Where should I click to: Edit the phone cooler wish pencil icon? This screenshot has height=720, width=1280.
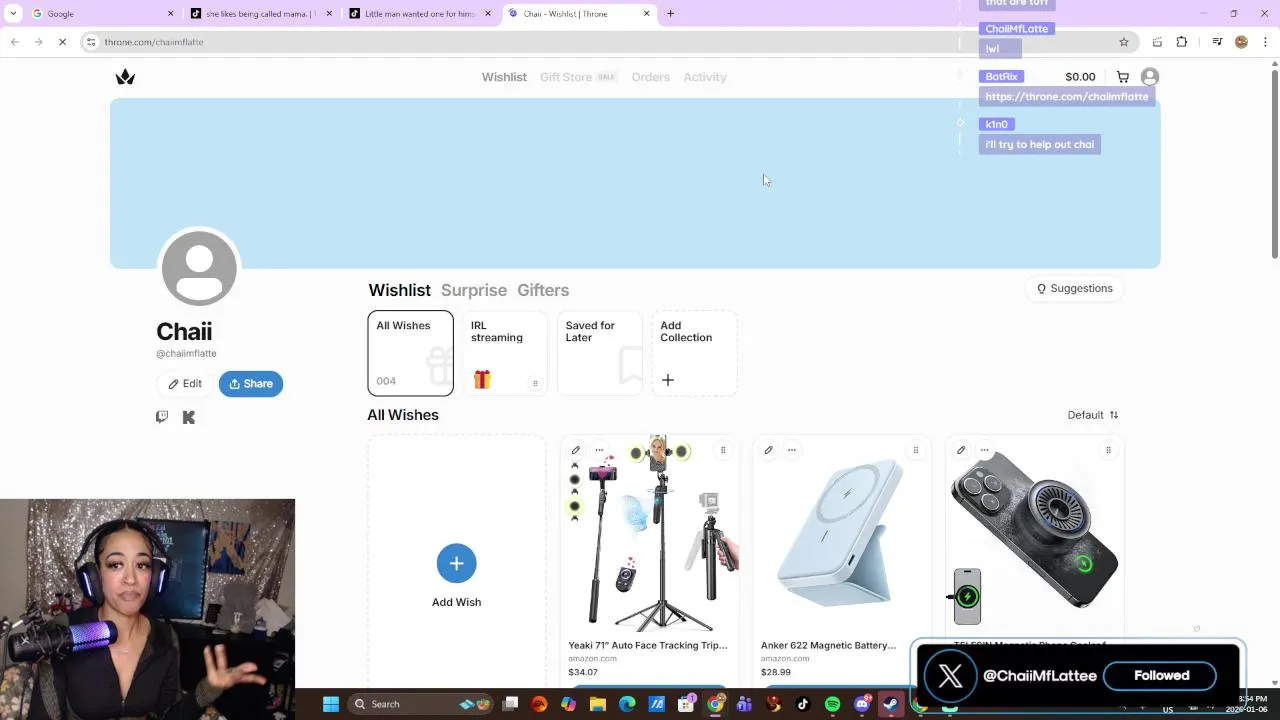[x=961, y=450]
